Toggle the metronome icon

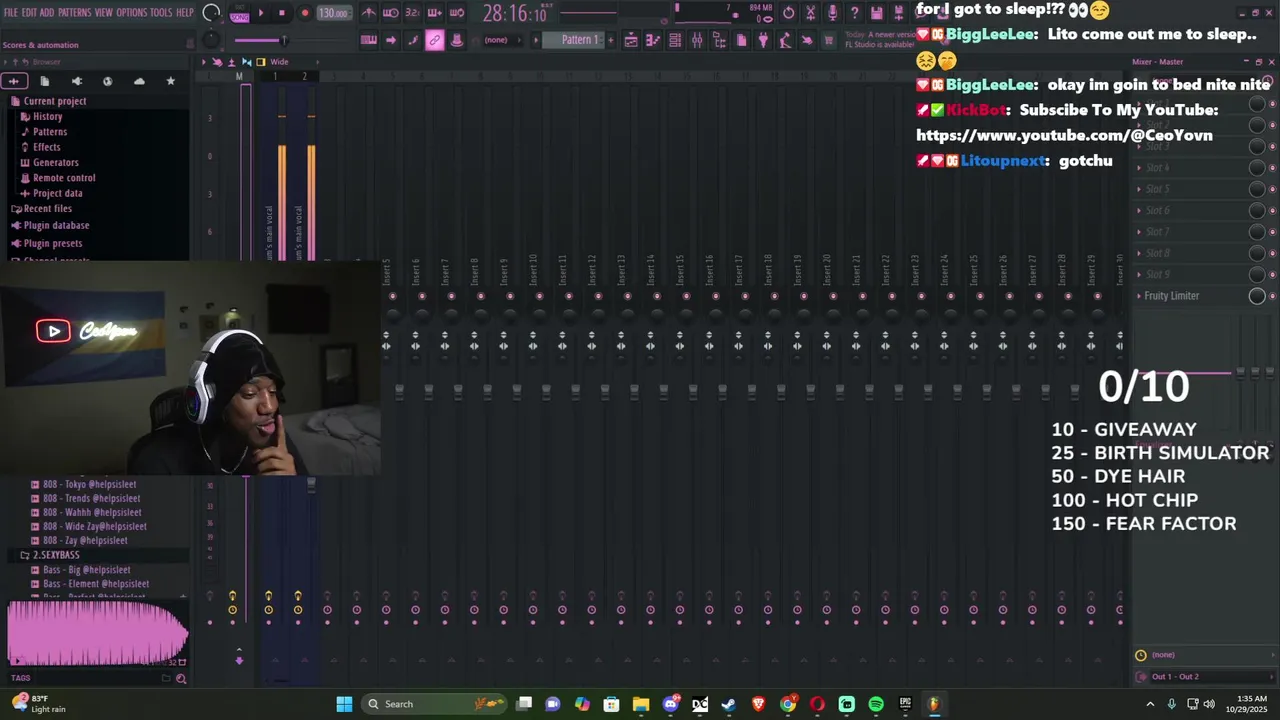click(369, 13)
